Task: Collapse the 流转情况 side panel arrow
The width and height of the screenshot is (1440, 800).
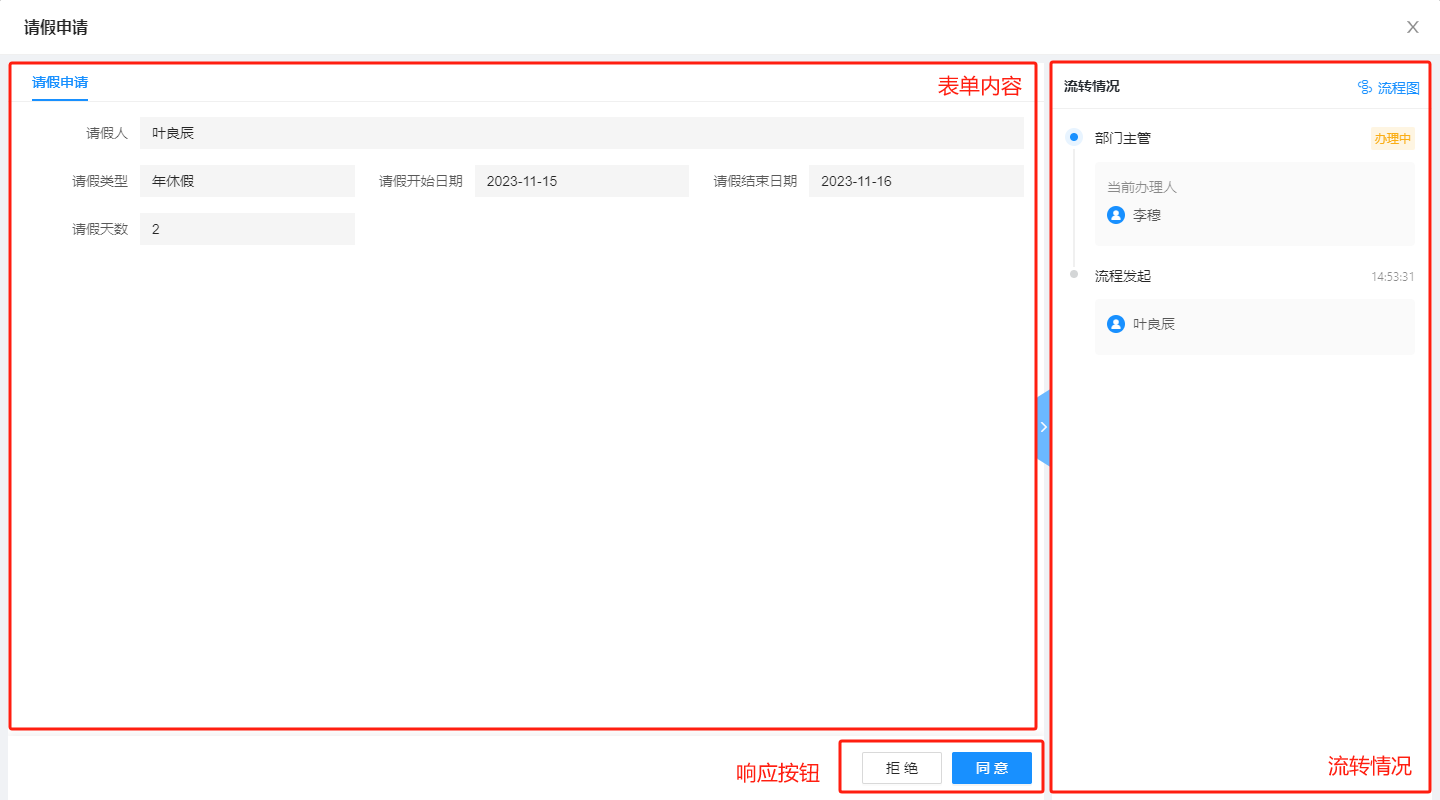Action: 1043,427
